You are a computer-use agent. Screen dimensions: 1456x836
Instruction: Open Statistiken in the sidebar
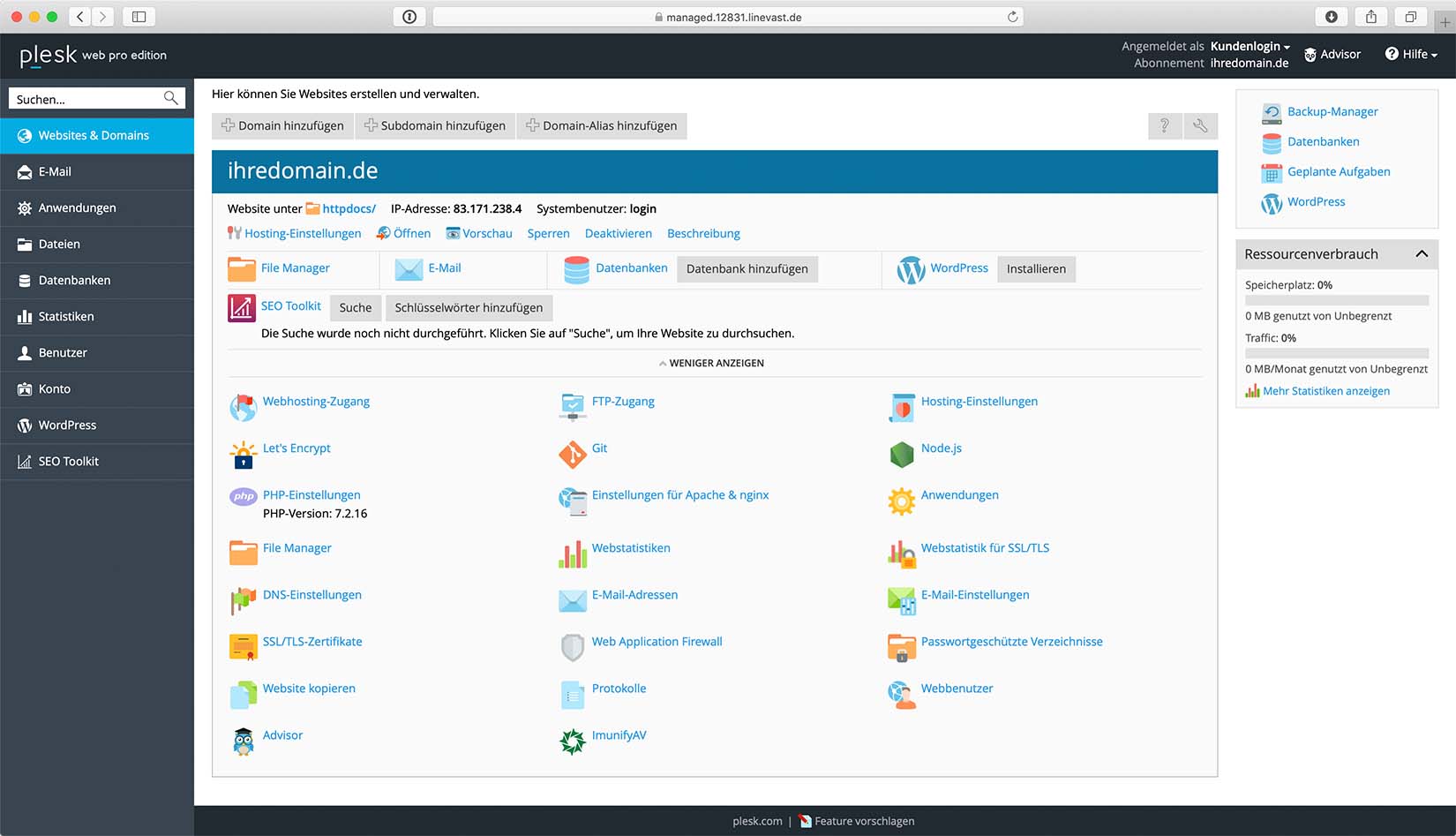(x=97, y=316)
